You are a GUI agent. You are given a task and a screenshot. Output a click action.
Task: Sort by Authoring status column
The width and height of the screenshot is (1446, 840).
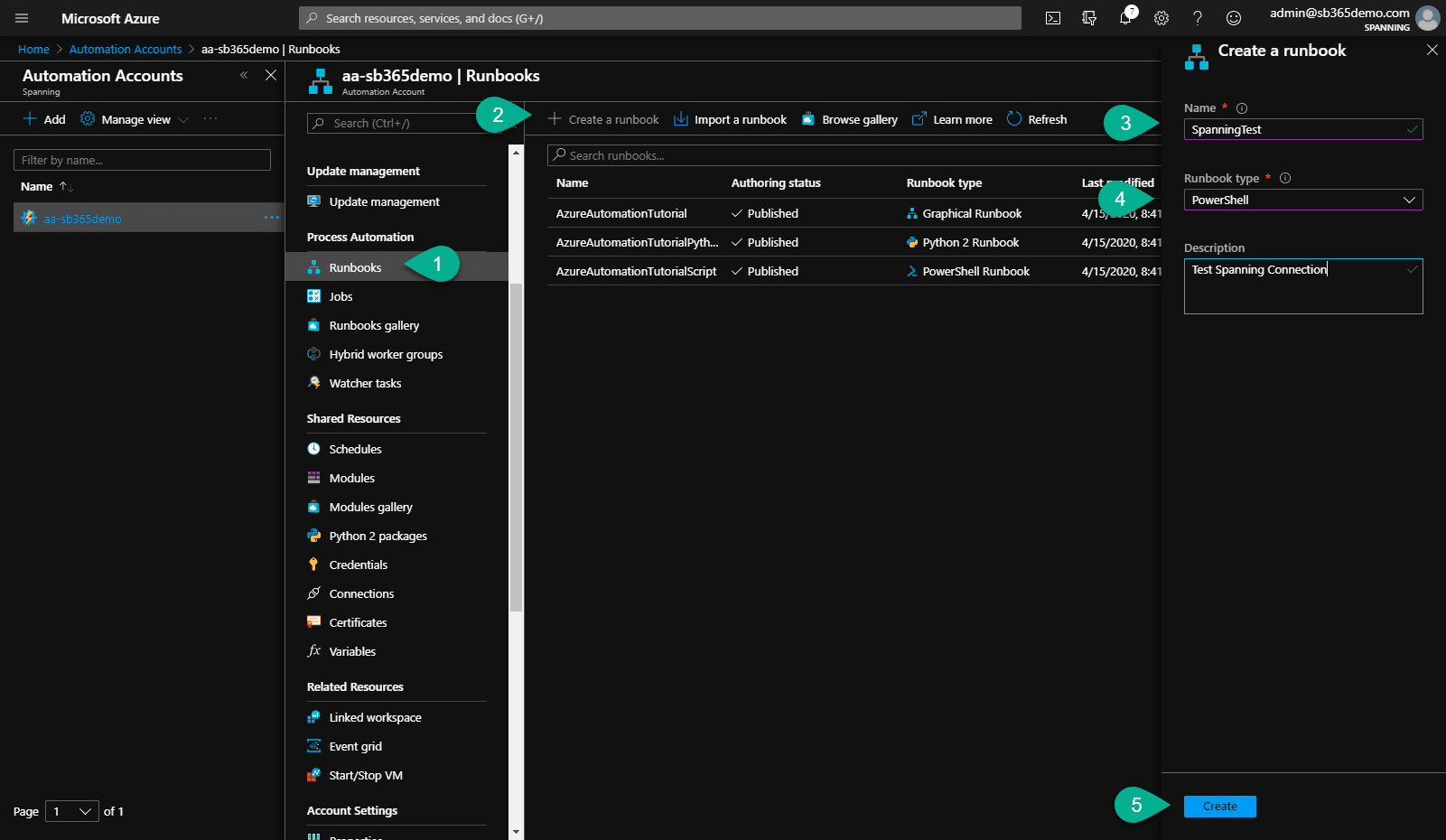click(x=776, y=182)
